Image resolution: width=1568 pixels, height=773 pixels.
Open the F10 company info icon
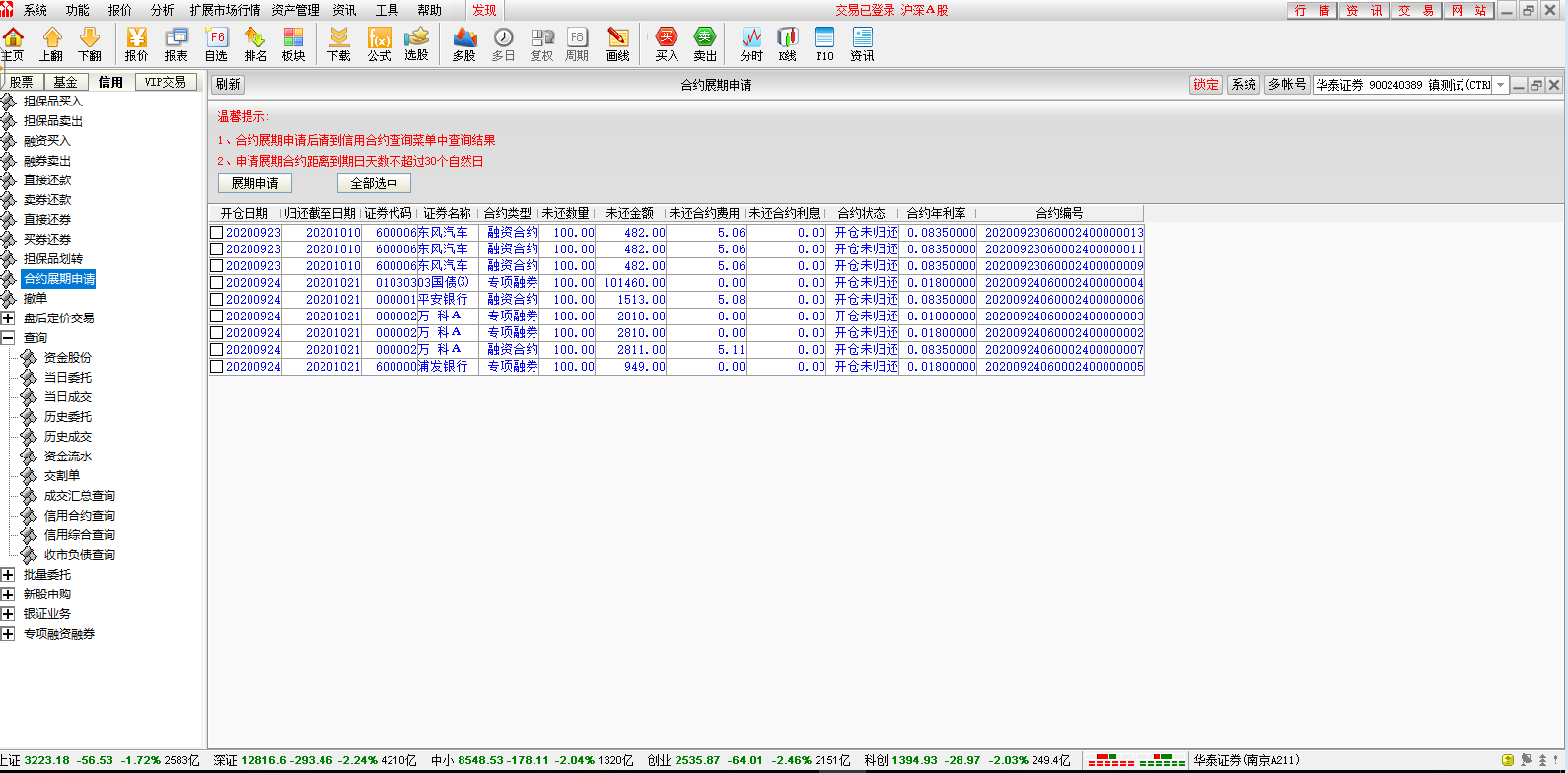[x=824, y=44]
